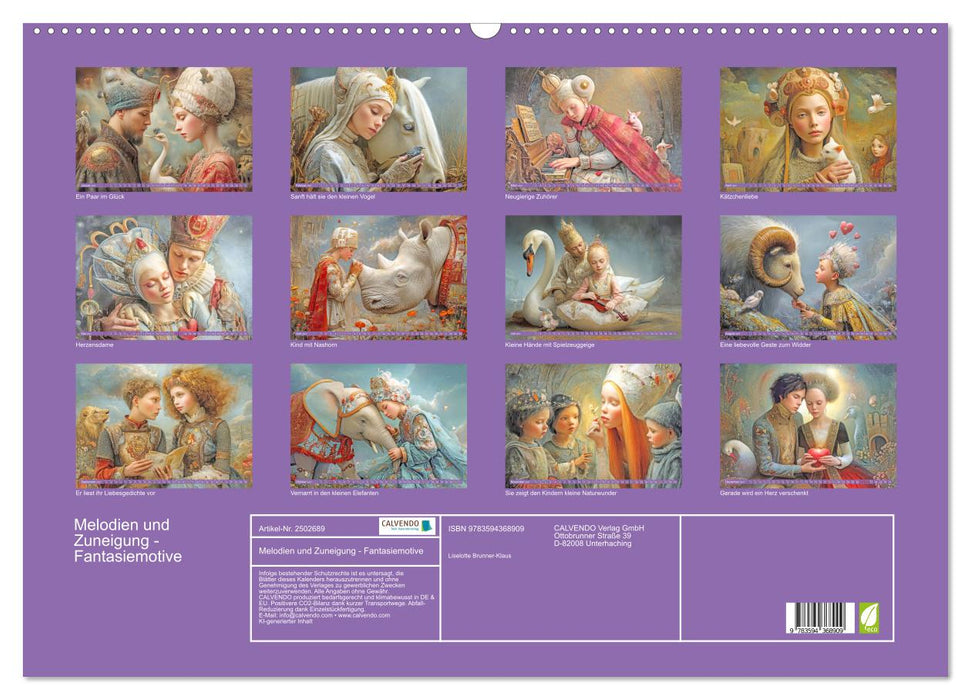
Task: Click the CALVENDO logo badge
Action: pos(407,526)
